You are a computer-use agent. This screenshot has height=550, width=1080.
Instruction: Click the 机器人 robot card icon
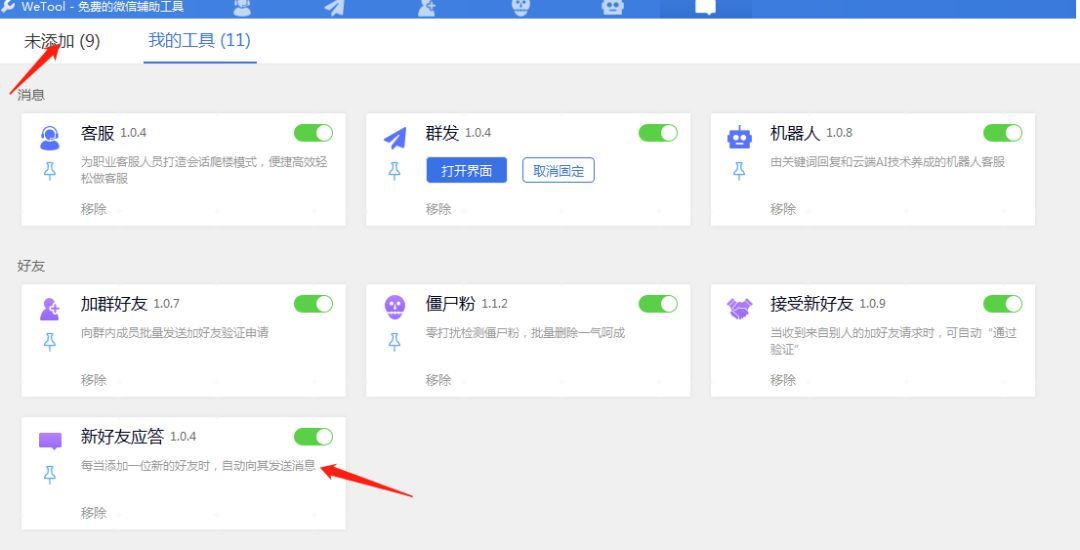pos(739,138)
